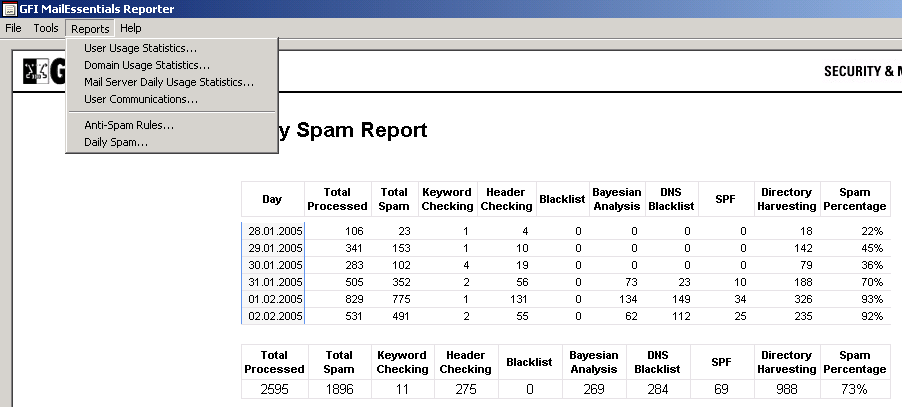Click Blacklist header in daily table
Viewport: 902px width, 407px height.
[562, 199]
